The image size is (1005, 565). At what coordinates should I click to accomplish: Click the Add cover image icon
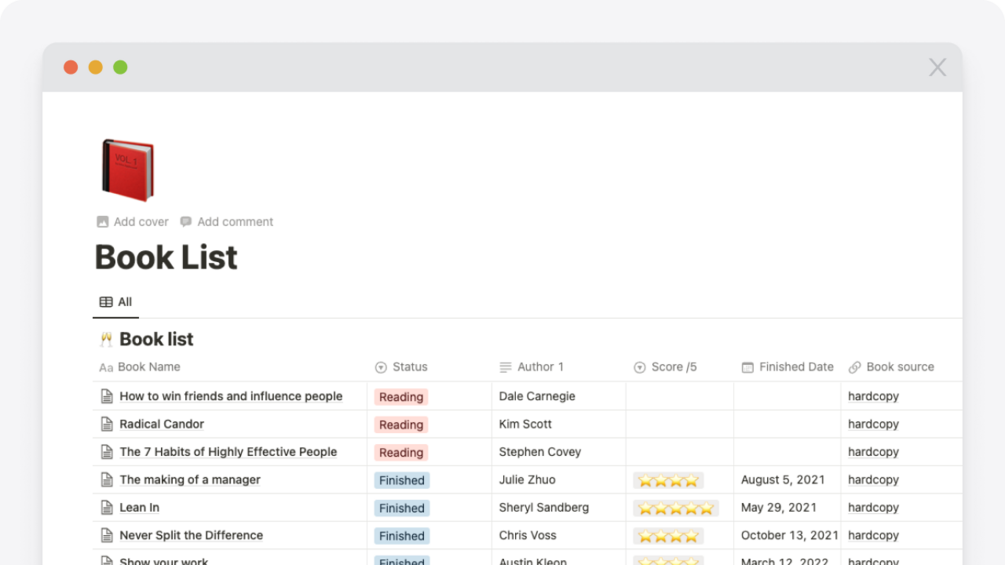[x=103, y=222]
